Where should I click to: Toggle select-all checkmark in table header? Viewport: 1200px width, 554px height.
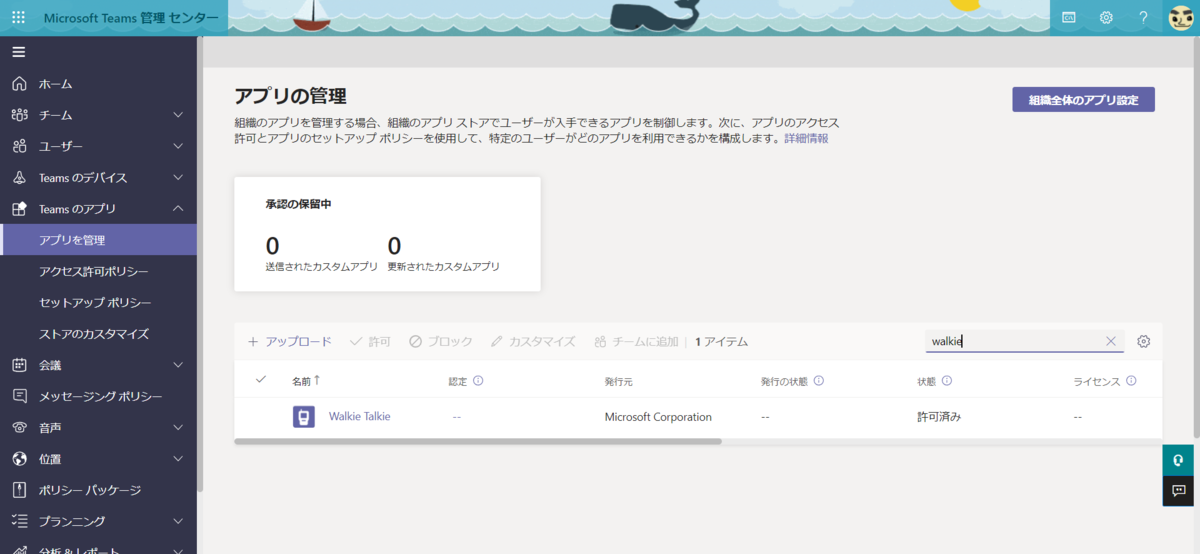(261, 379)
